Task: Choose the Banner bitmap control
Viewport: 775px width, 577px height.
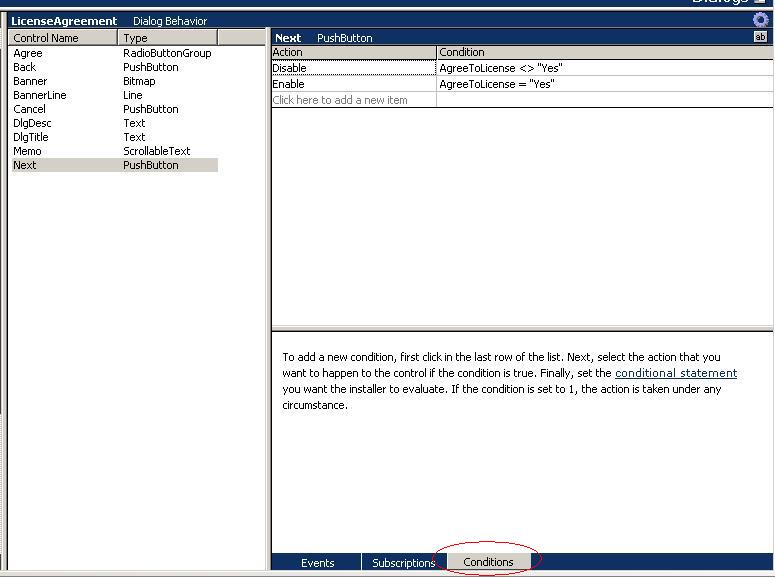Action: pyautogui.click(x=30, y=81)
